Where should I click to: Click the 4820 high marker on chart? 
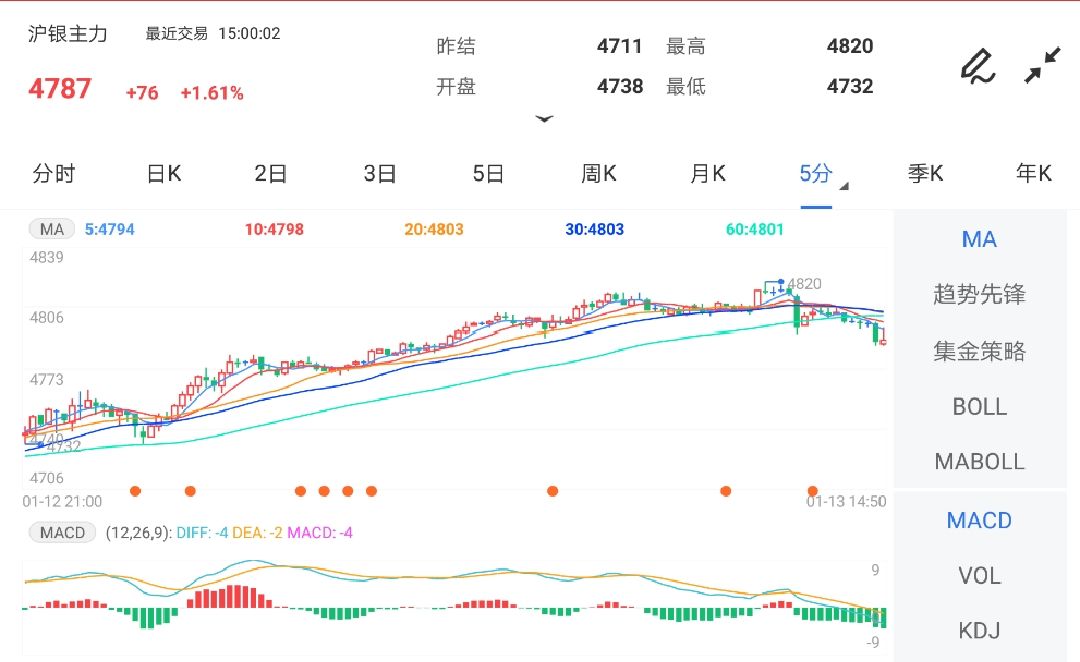click(804, 284)
